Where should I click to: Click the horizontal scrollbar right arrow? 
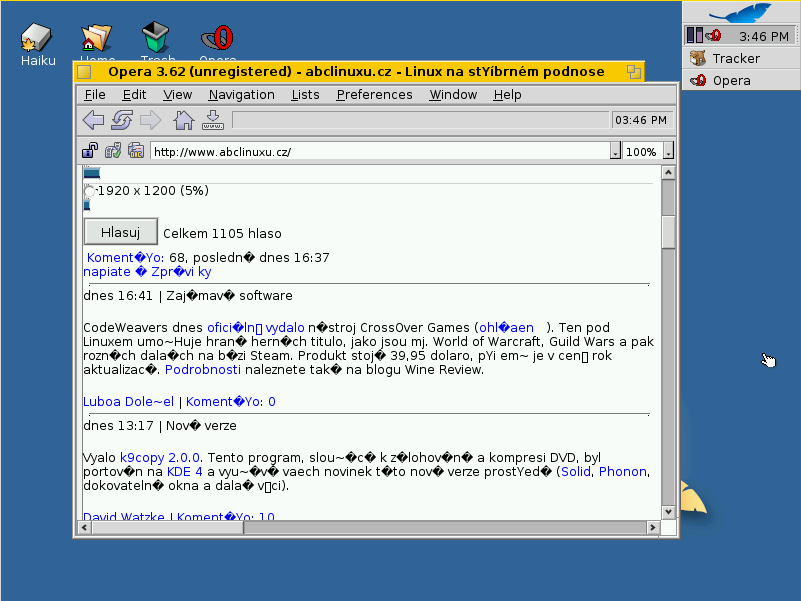tap(653, 527)
